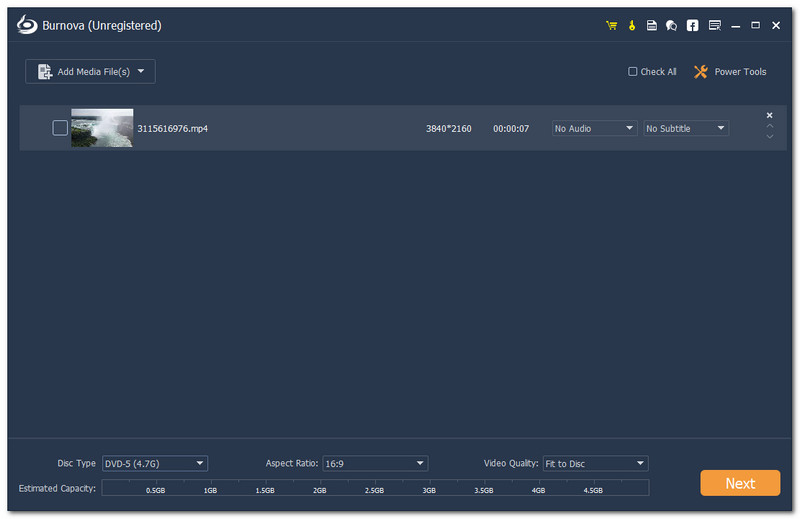Click the yellow shopping cart purchase icon

tap(611, 25)
